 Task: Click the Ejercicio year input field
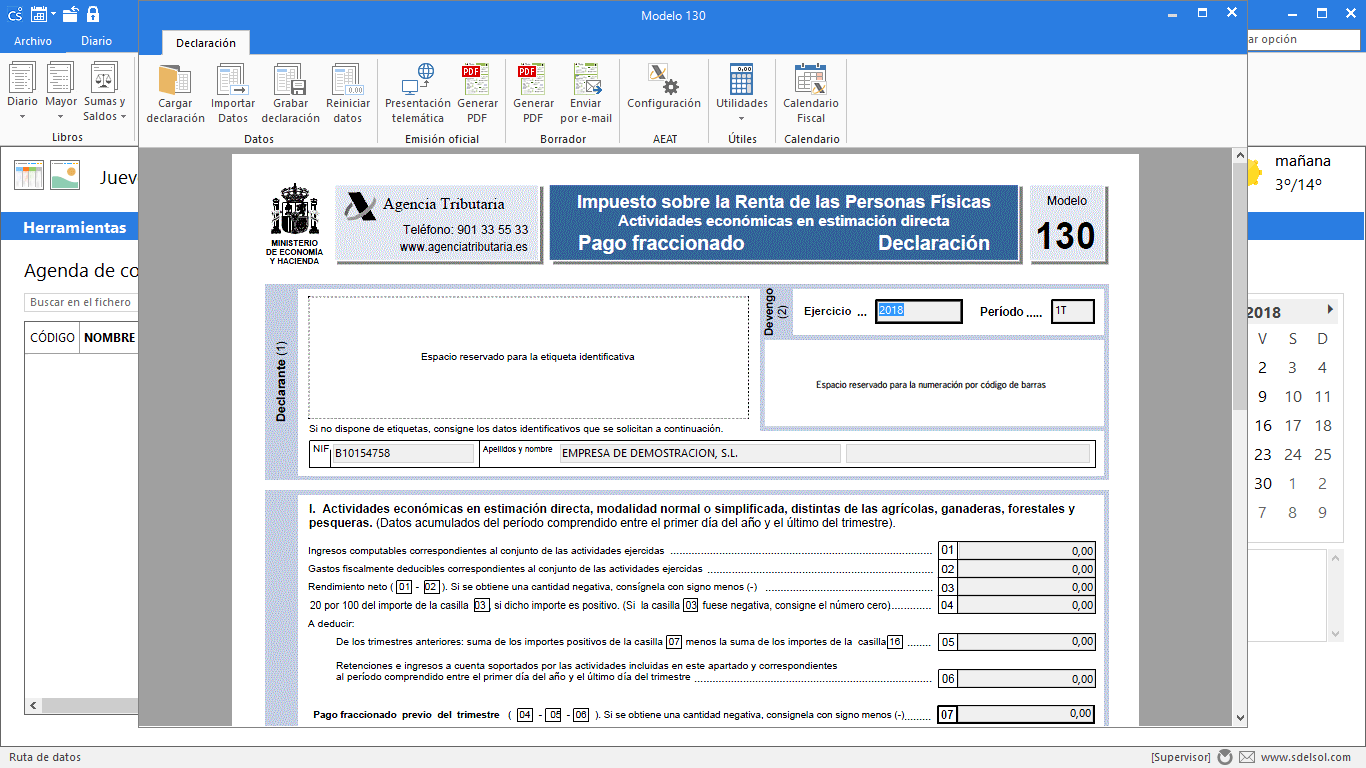point(918,311)
